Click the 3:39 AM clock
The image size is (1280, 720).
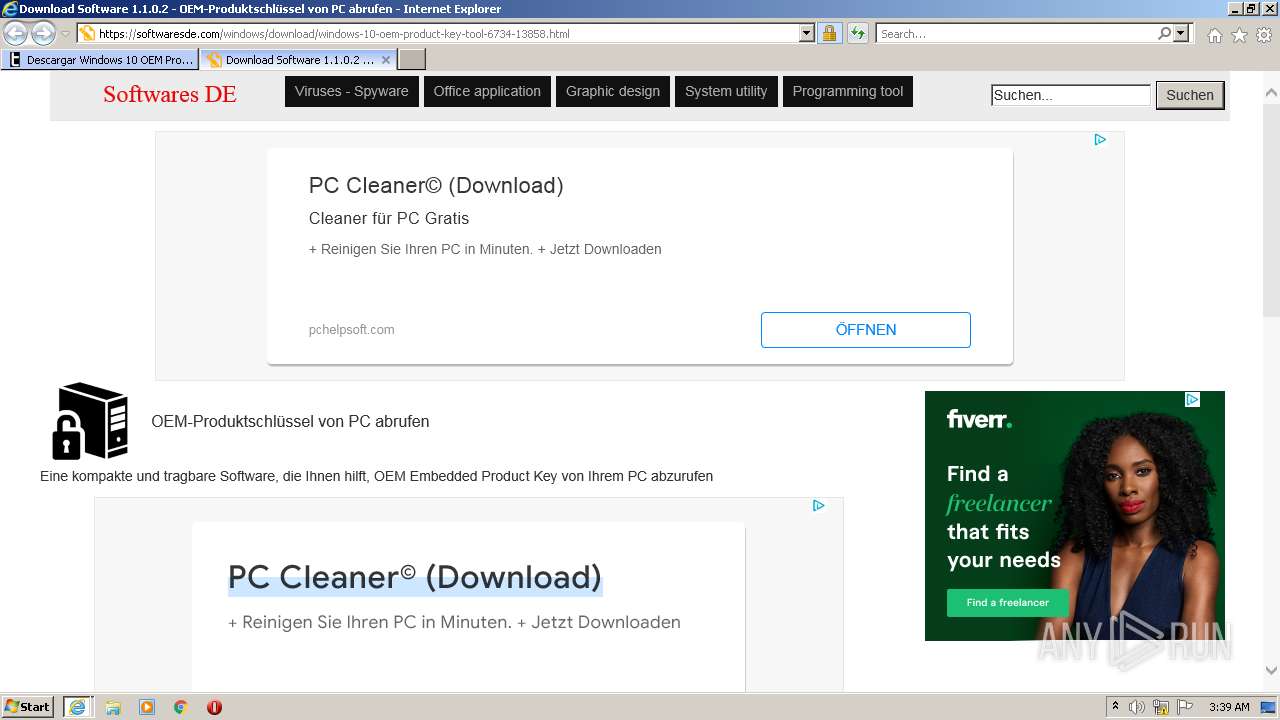click(1229, 707)
